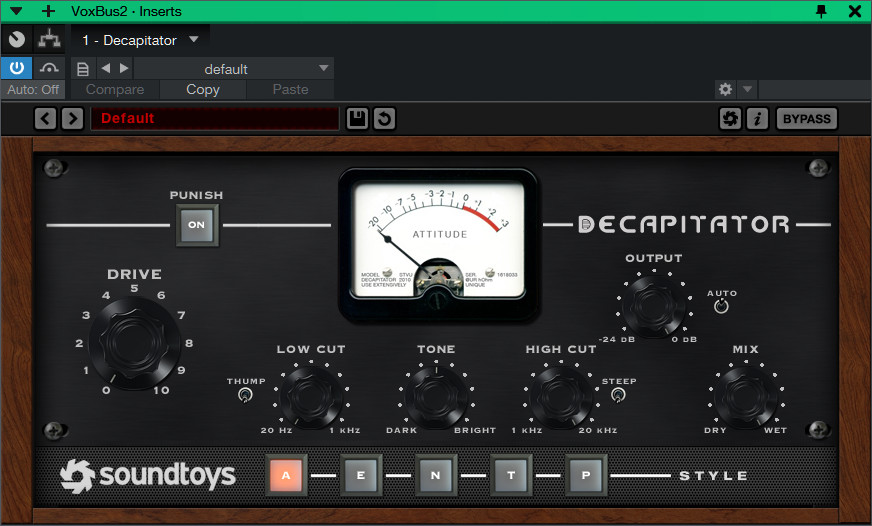Screen dimensions: 872x526
Task: Click the empty field right of the gear arrow
Action: tap(814, 89)
